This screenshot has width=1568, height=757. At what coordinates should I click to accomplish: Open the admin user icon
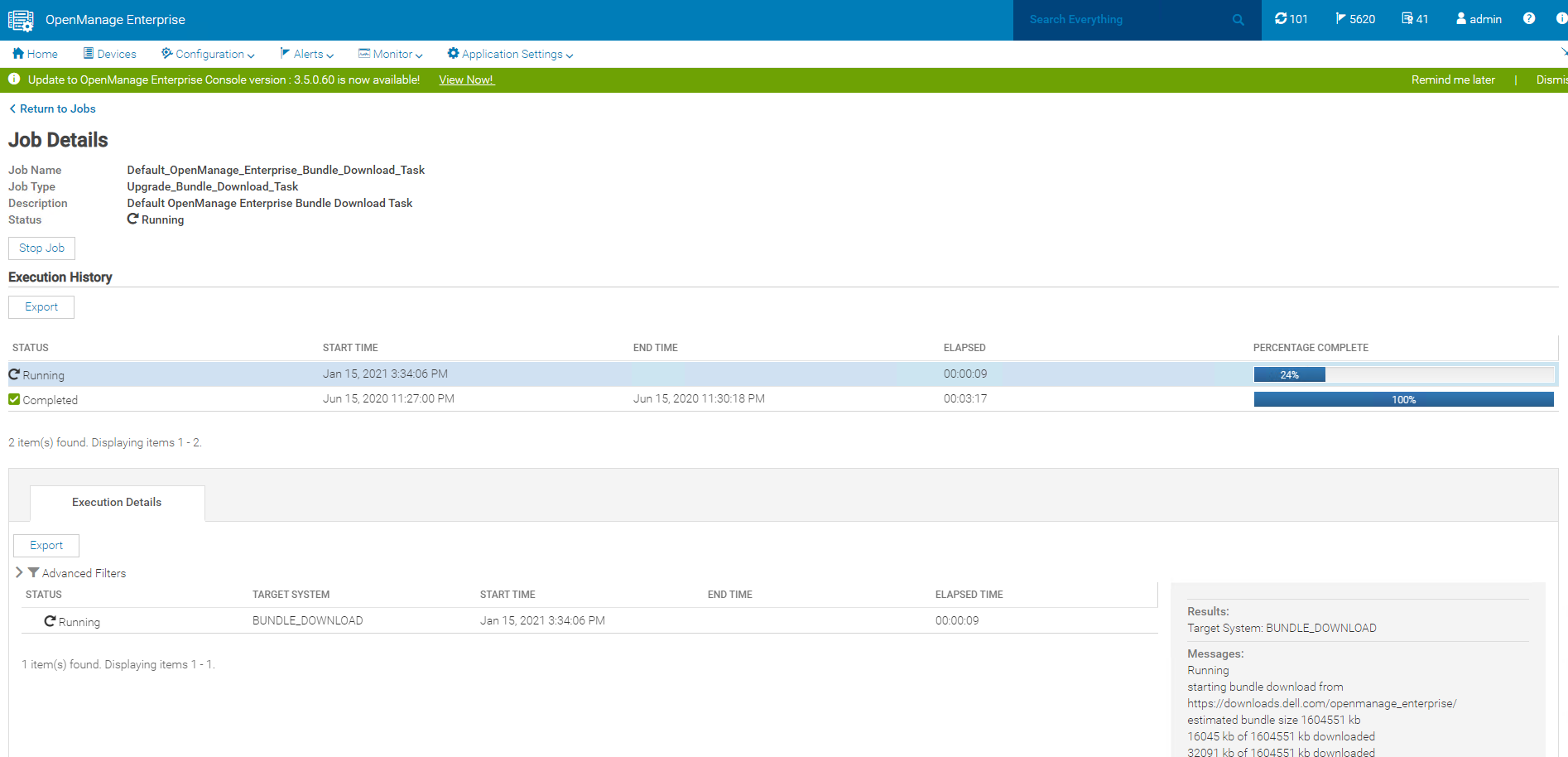[1461, 18]
